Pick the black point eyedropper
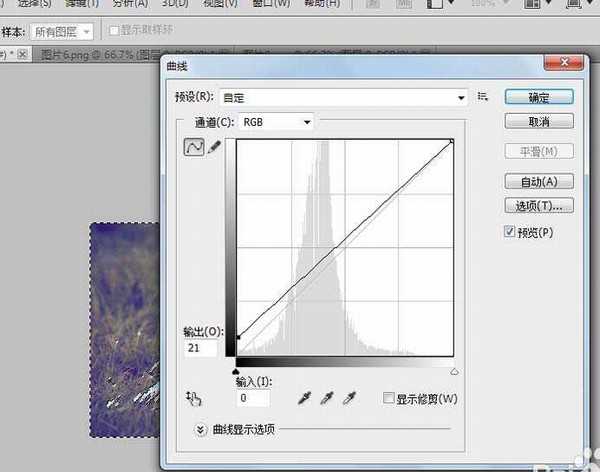The image size is (600, 472). 305,399
